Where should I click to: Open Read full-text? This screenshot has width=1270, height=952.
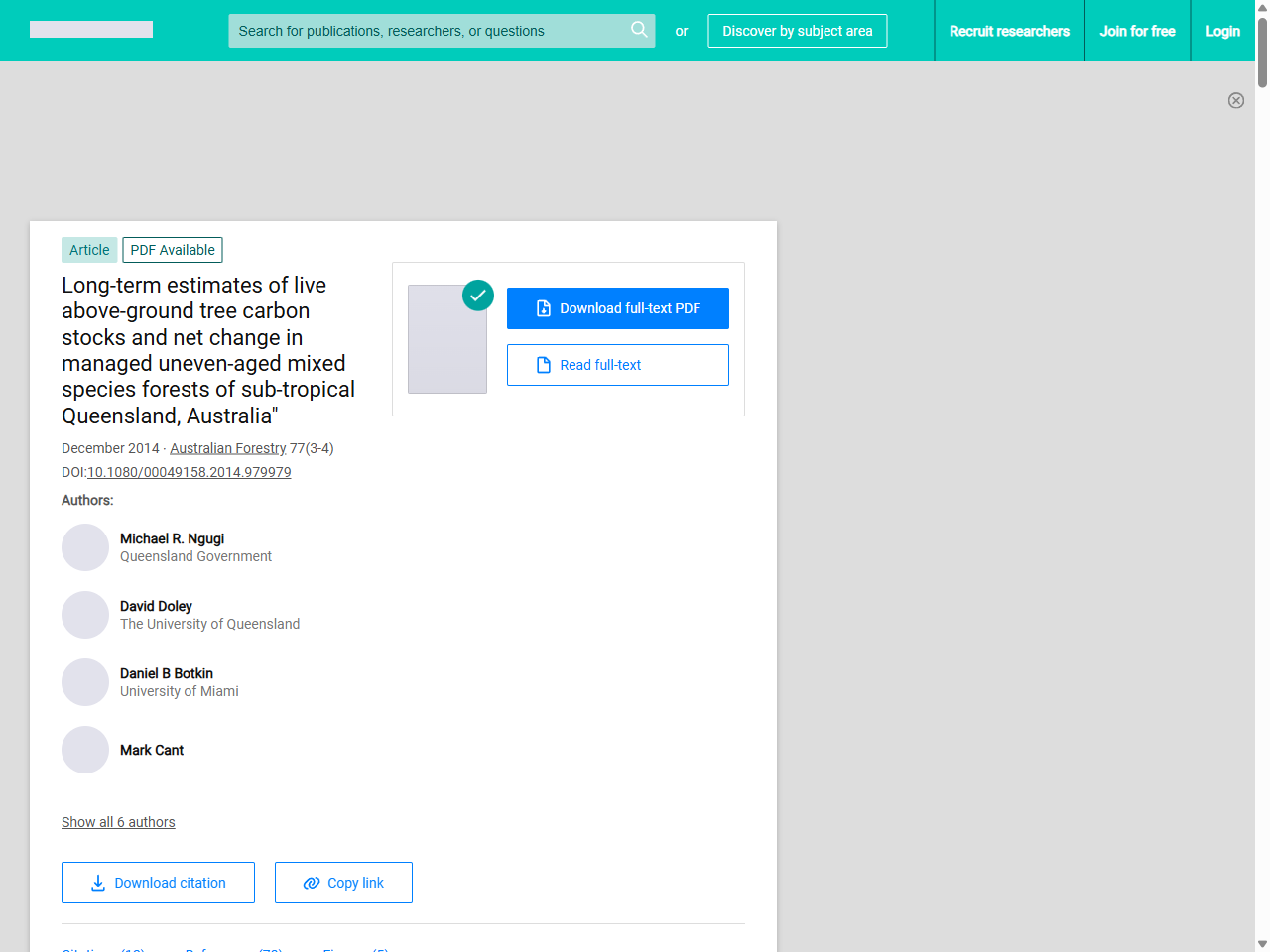pyautogui.click(x=617, y=365)
